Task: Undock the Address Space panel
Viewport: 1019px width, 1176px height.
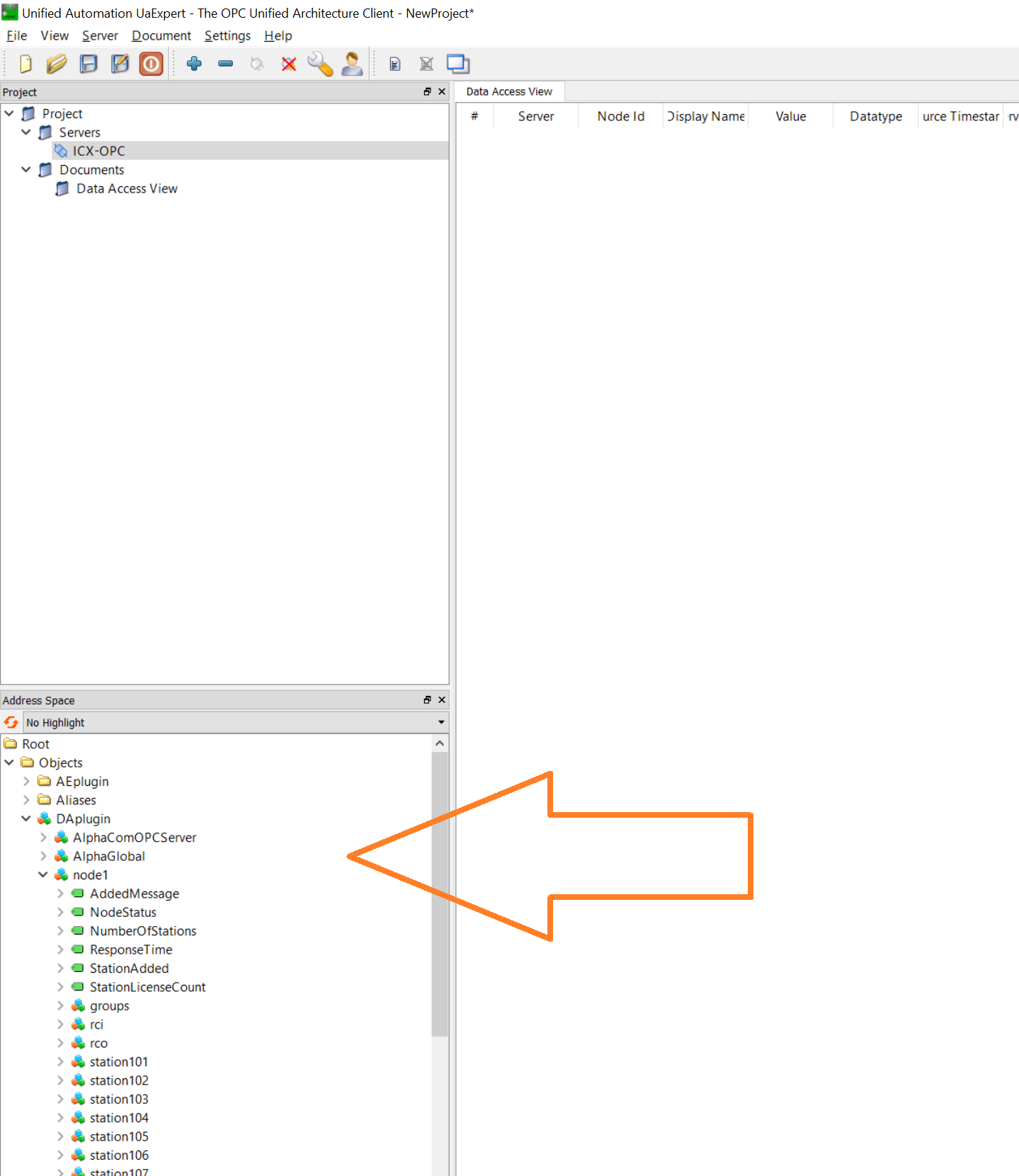Action: tap(427, 700)
